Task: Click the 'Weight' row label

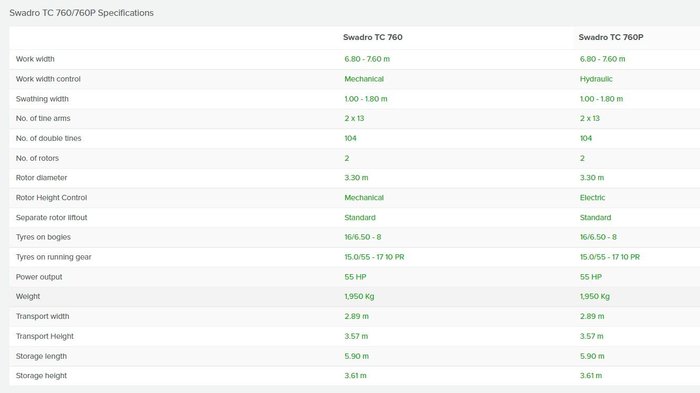Action: (28, 297)
